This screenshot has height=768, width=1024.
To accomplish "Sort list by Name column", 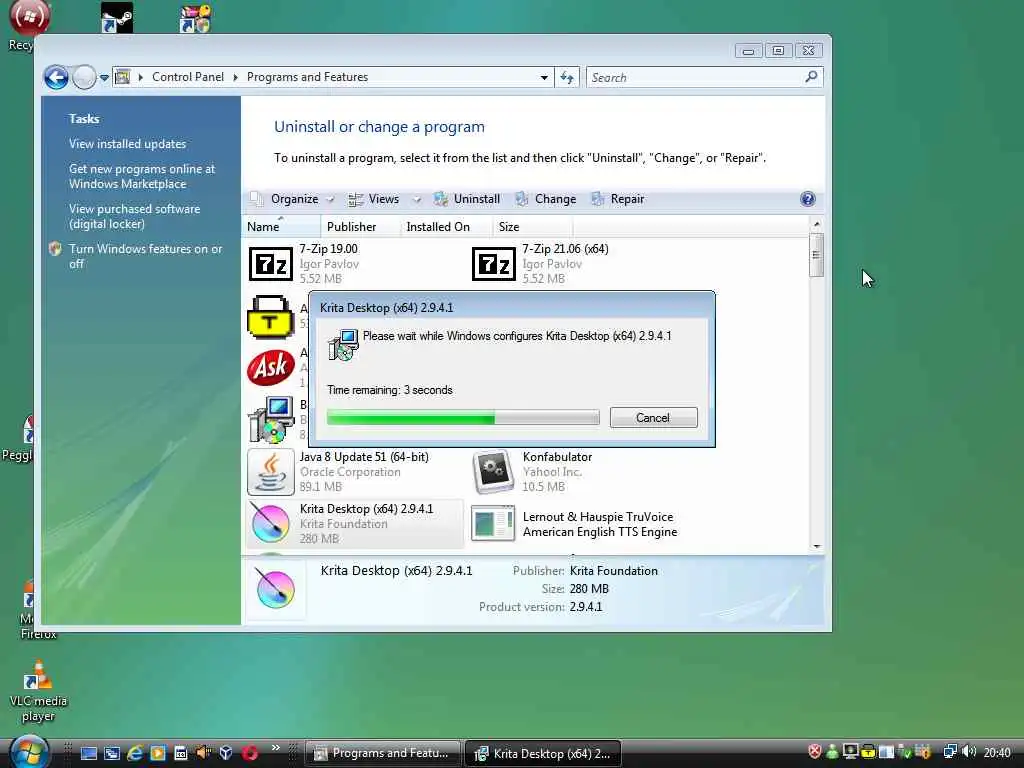I will pyautogui.click(x=281, y=227).
